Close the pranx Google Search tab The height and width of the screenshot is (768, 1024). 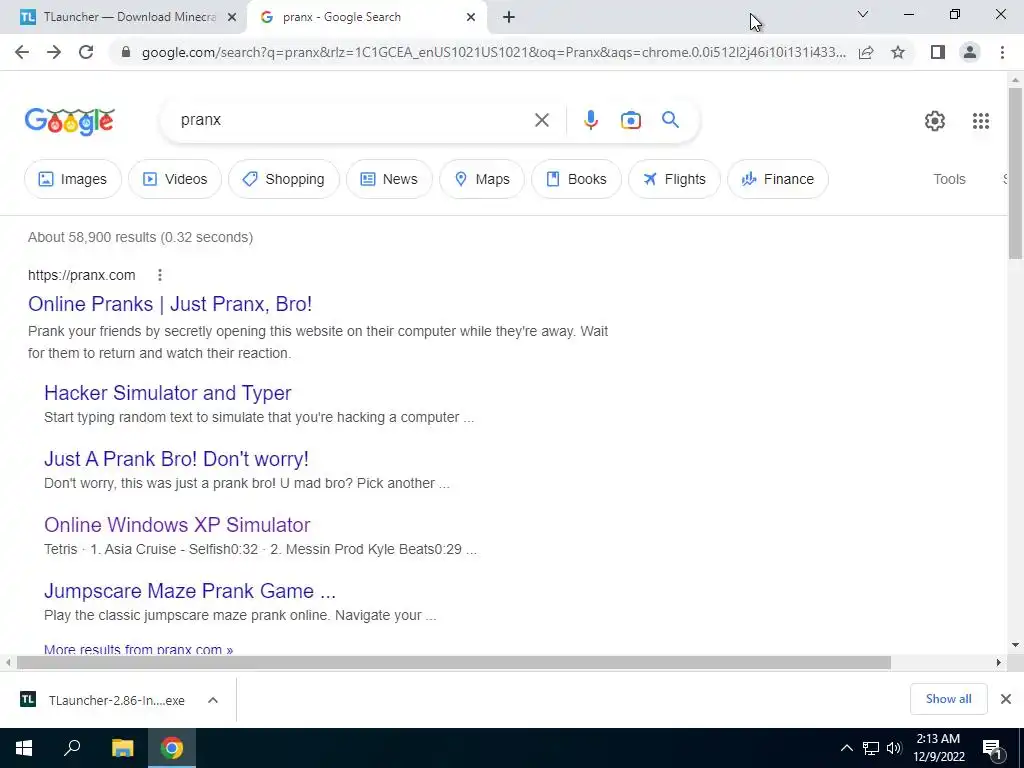click(471, 18)
